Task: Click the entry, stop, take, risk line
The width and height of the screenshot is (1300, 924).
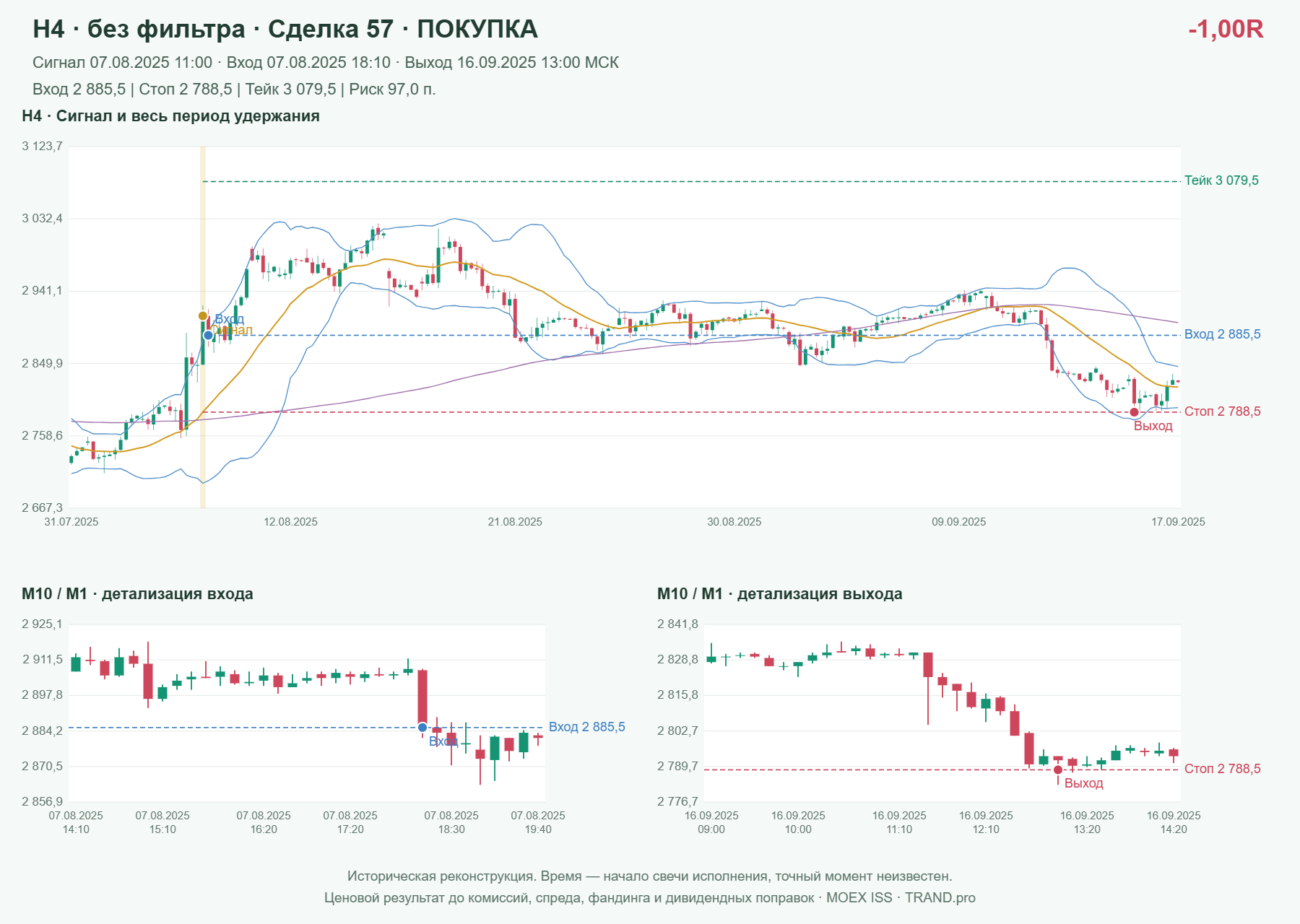Action: (x=234, y=90)
